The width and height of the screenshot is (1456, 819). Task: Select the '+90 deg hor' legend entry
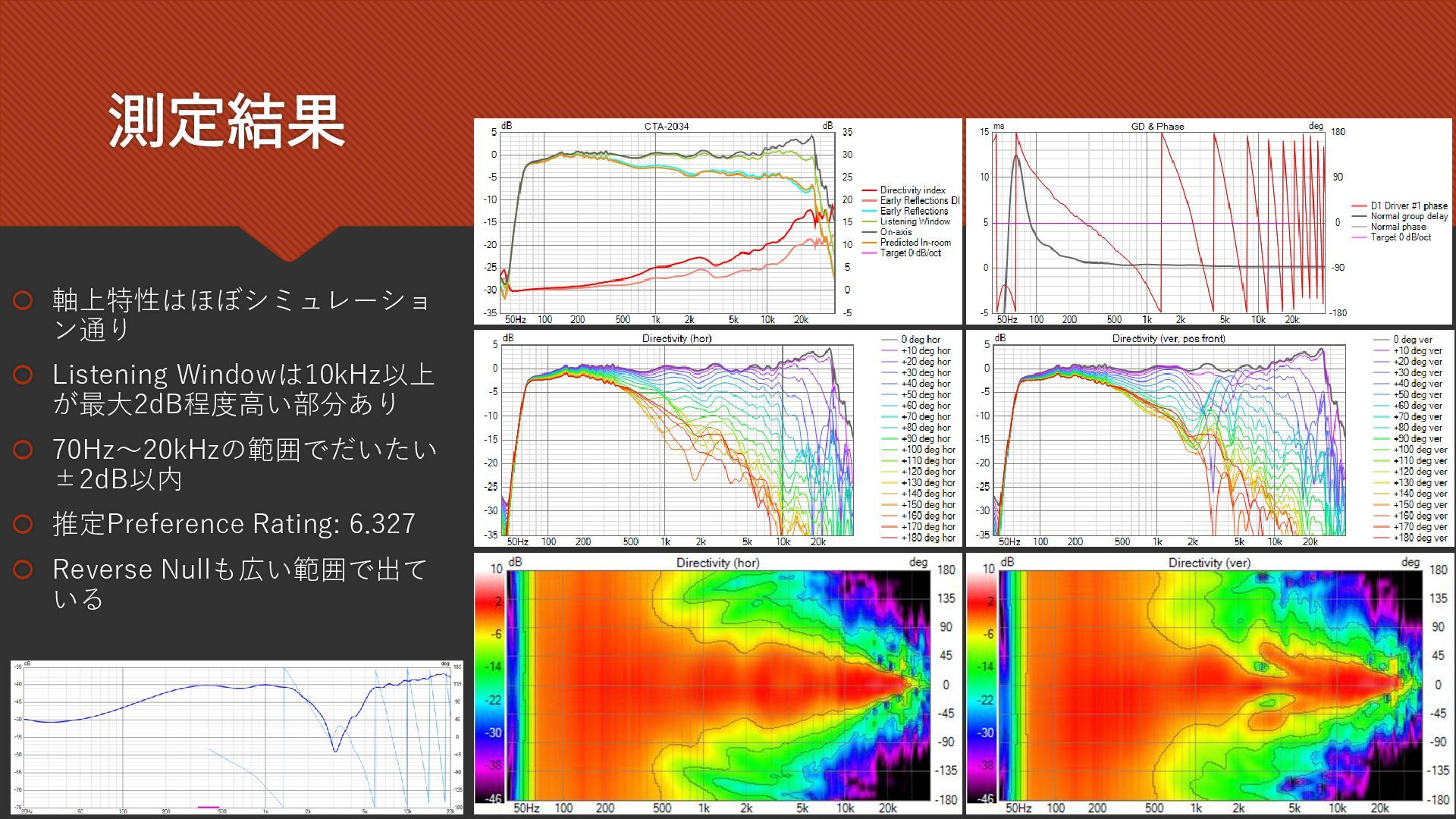925,438
